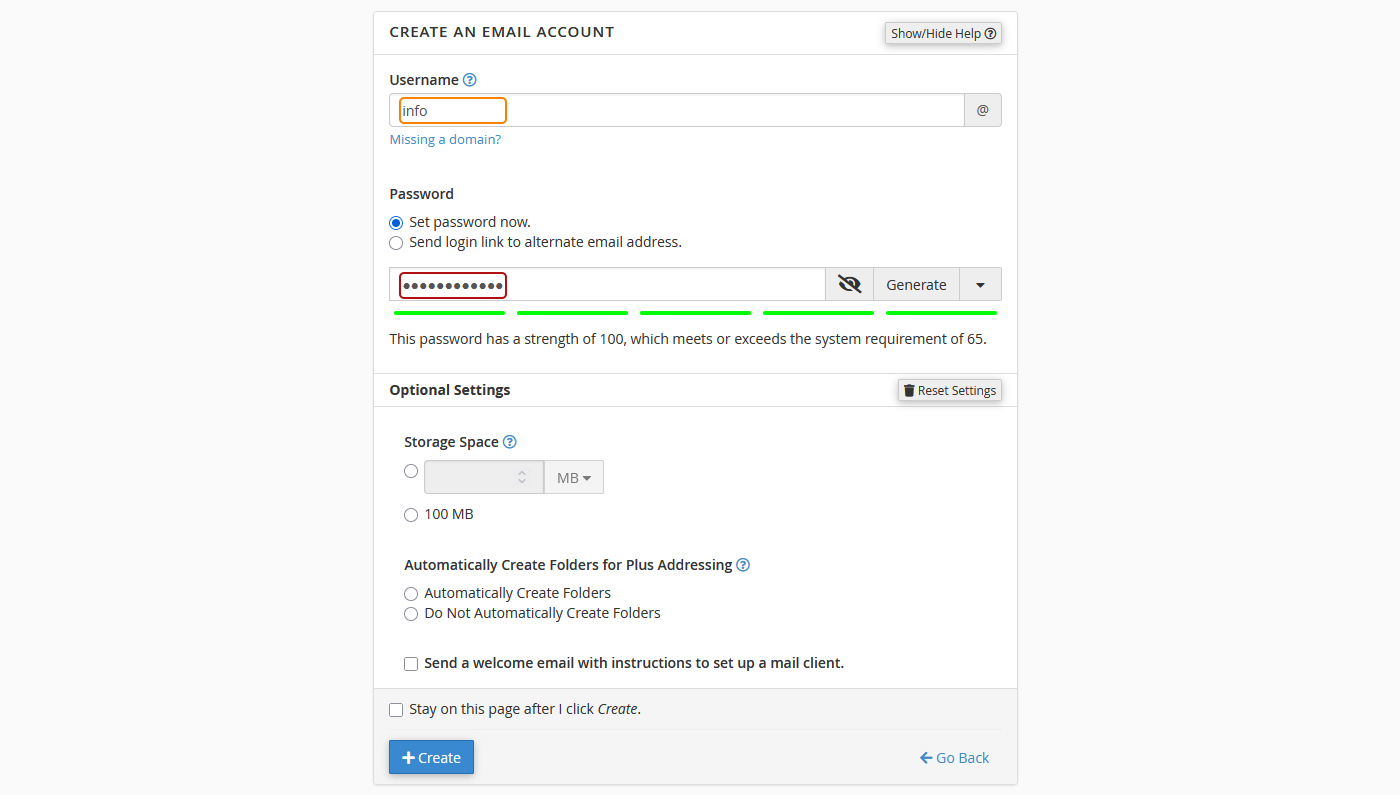The width and height of the screenshot is (1400, 795).
Task: Select the Set password now option
Action: [396, 223]
